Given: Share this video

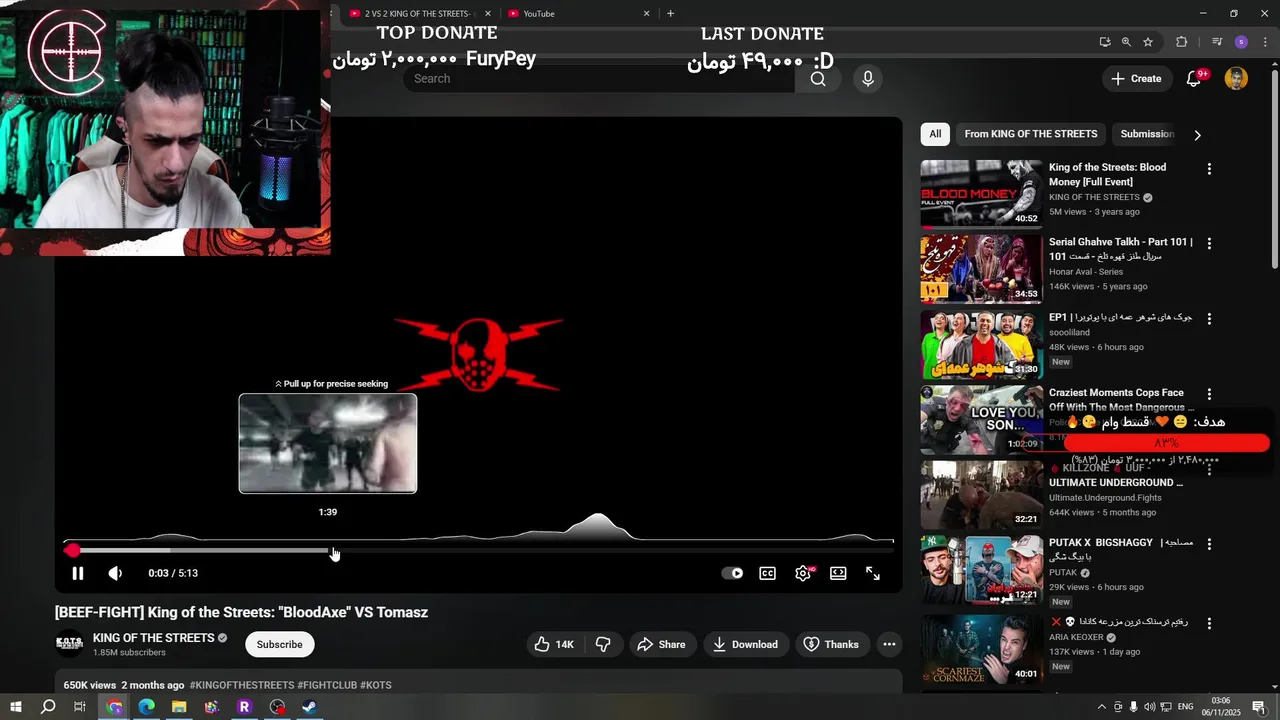Looking at the screenshot, I should [x=661, y=644].
